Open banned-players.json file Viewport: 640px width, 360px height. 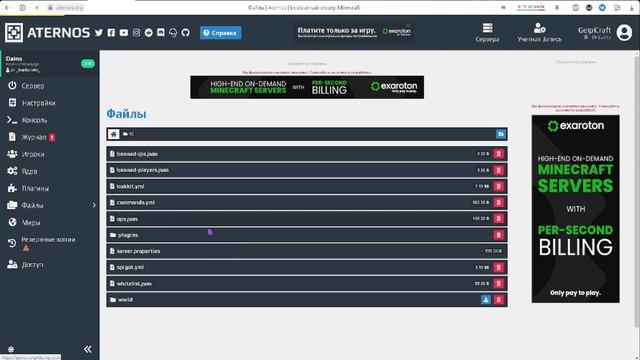click(x=142, y=170)
